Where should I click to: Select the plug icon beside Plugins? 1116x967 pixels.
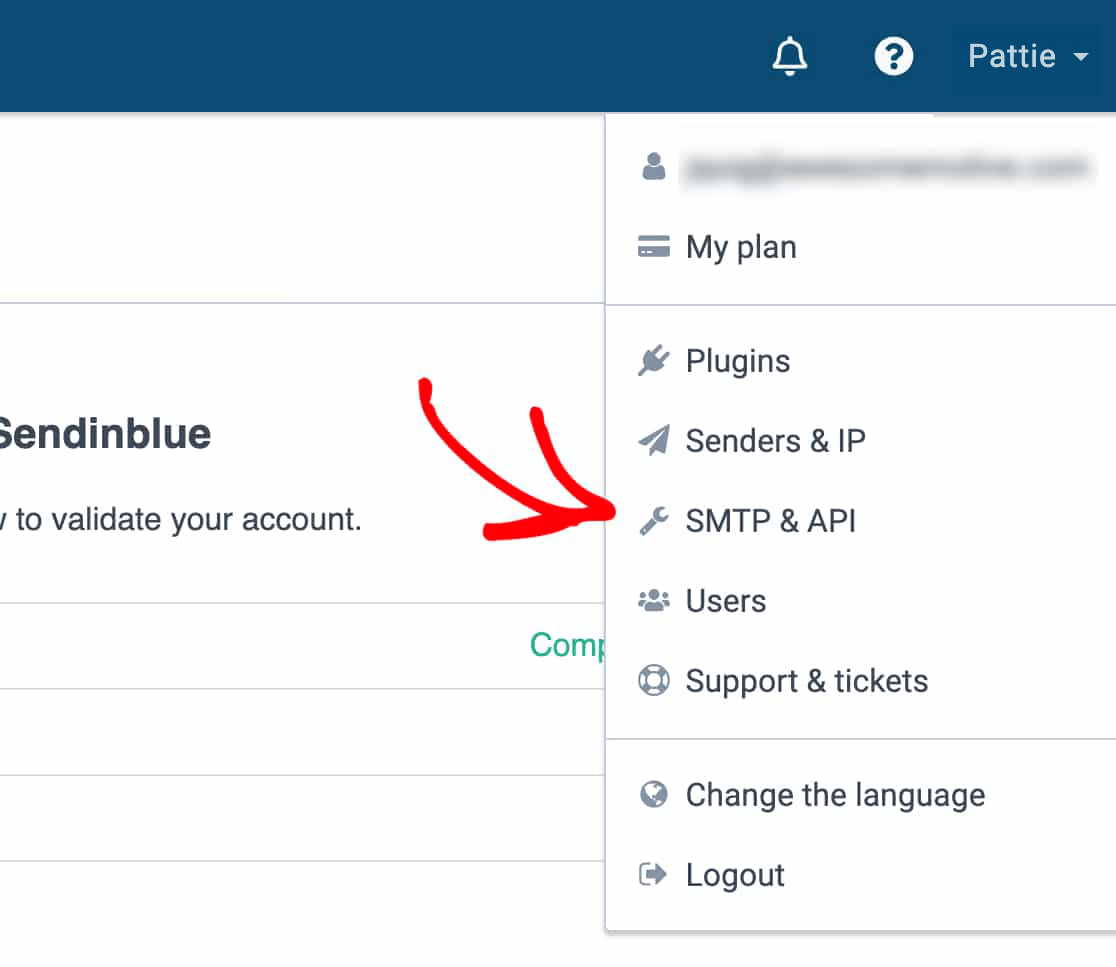tap(654, 360)
